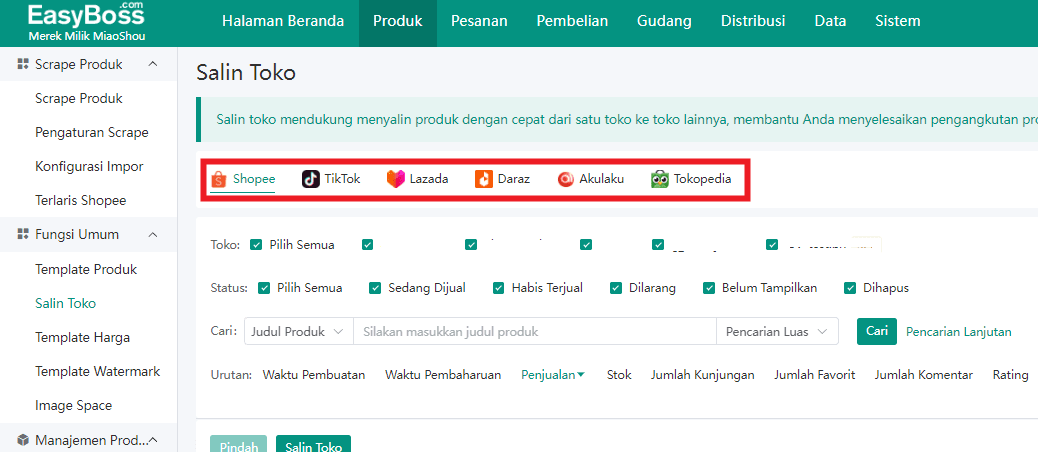Uncheck Belum Tampilkan status
Image resolution: width=1038 pixels, height=452 pixels.
click(x=709, y=288)
